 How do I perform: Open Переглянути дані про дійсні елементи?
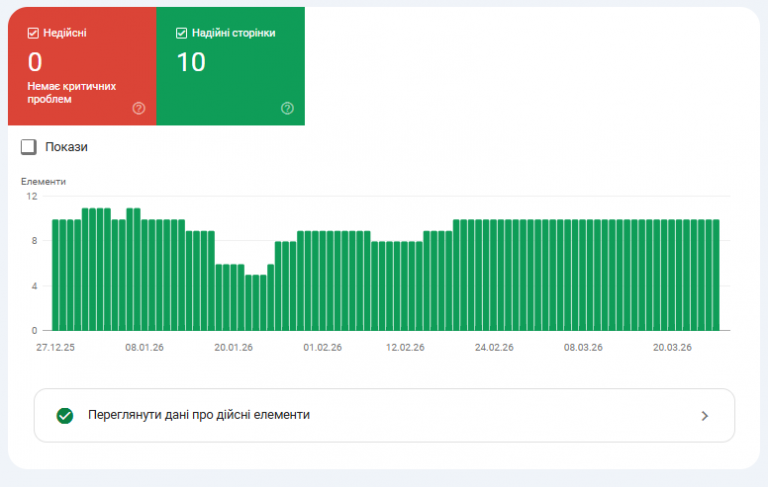(x=384, y=415)
